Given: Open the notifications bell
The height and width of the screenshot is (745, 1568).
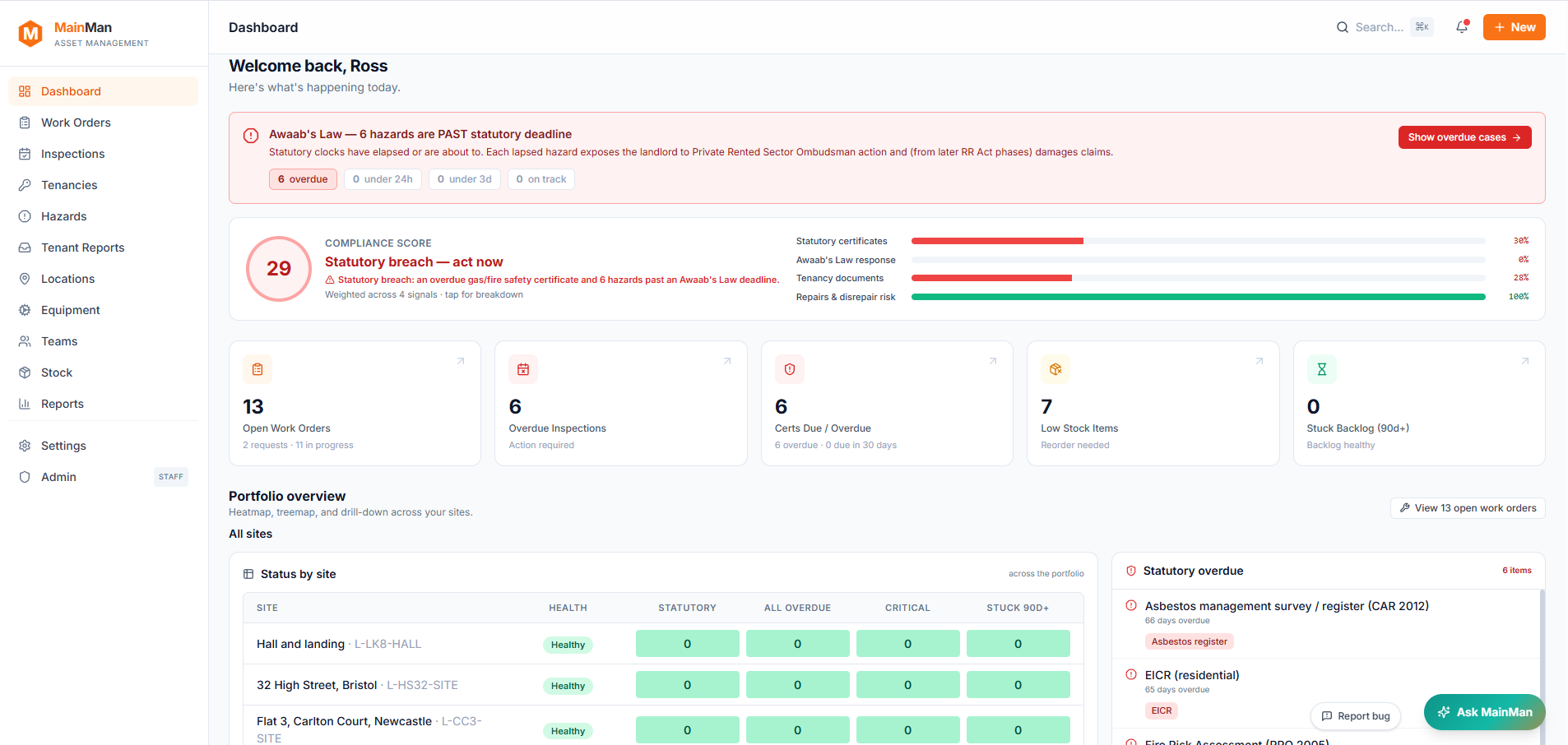Looking at the screenshot, I should tap(1462, 27).
